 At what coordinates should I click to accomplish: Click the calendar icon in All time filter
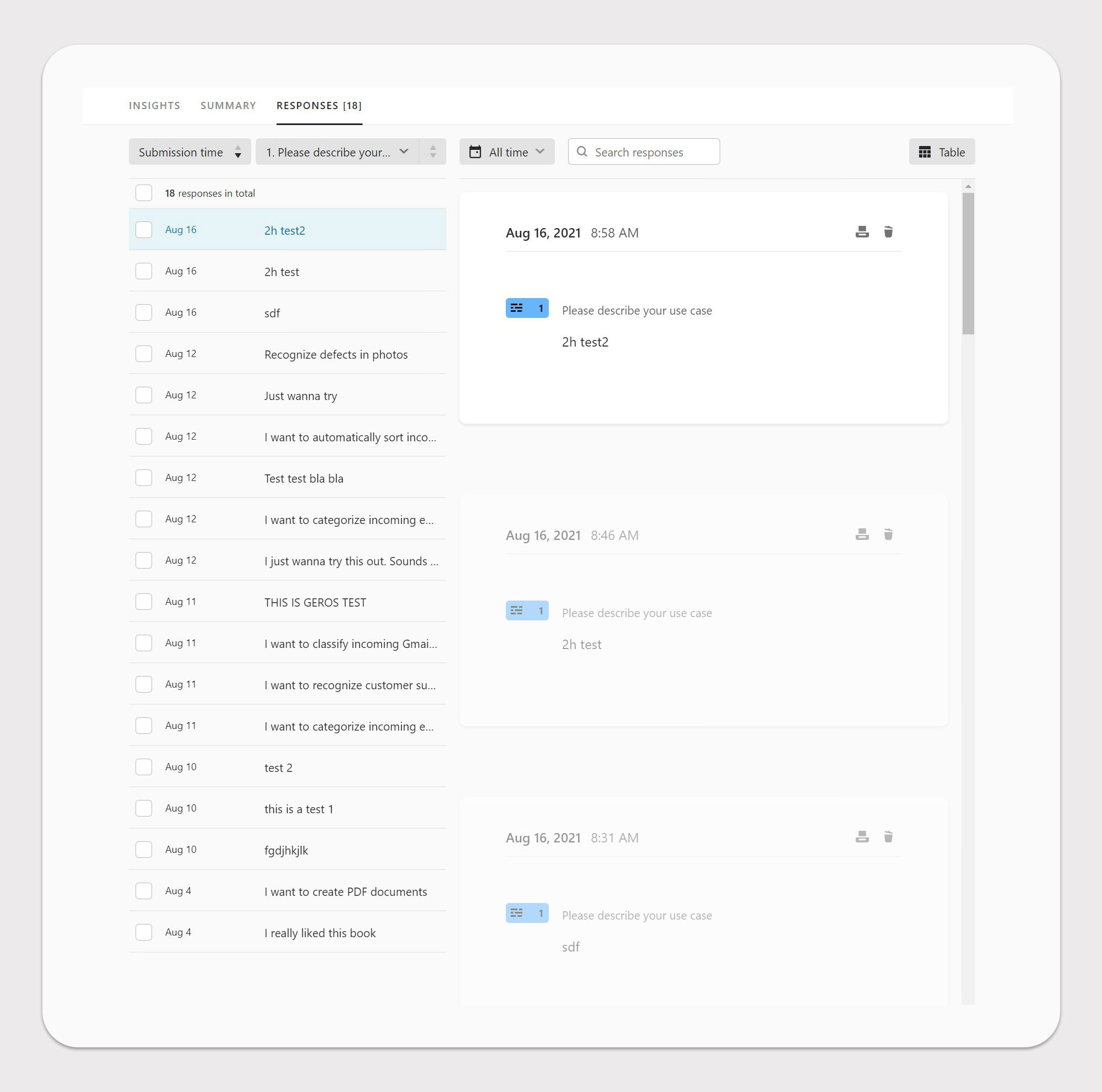(x=475, y=152)
